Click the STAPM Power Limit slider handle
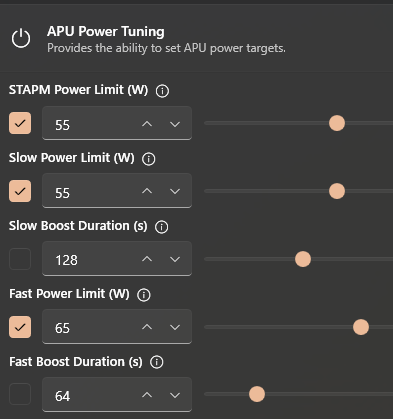The width and height of the screenshot is (393, 419). point(337,123)
